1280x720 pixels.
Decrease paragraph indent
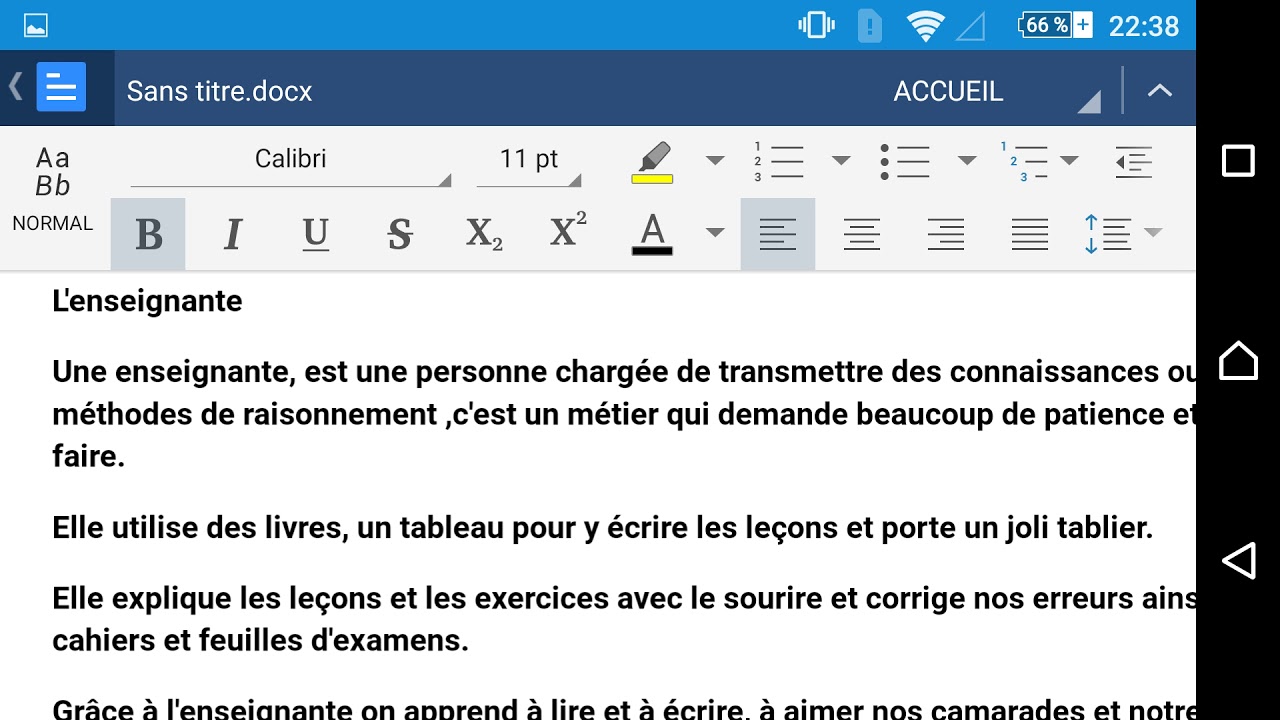tap(1134, 161)
